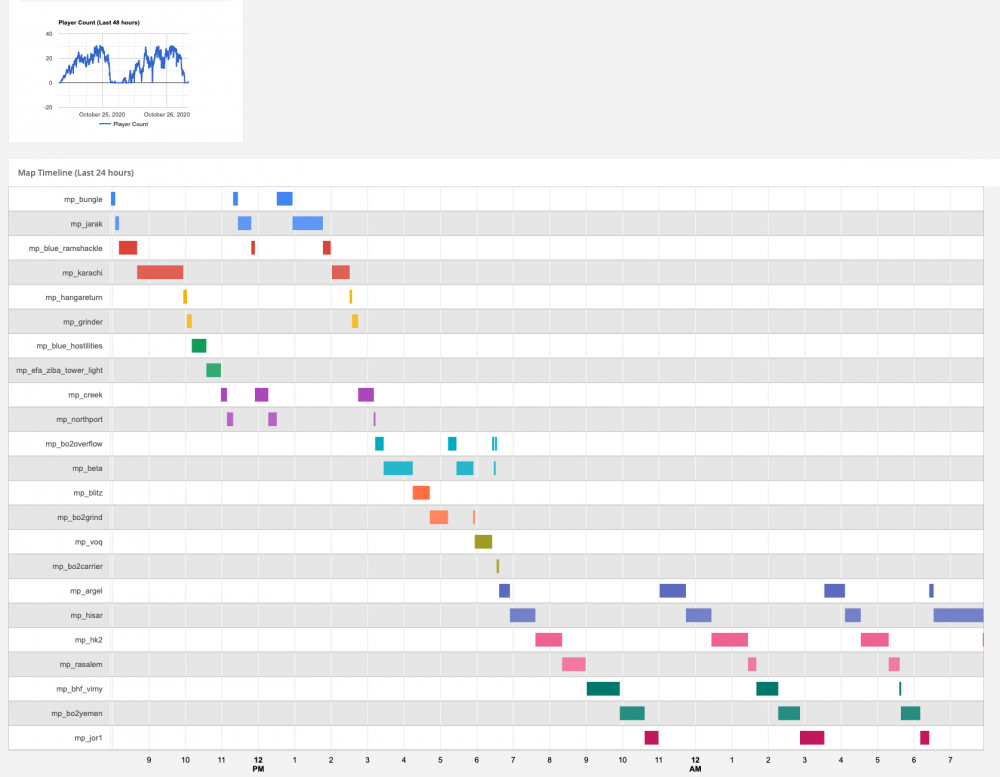Select the olive mp_voq timeline bar
The height and width of the screenshot is (777, 1000).
point(483,542)
